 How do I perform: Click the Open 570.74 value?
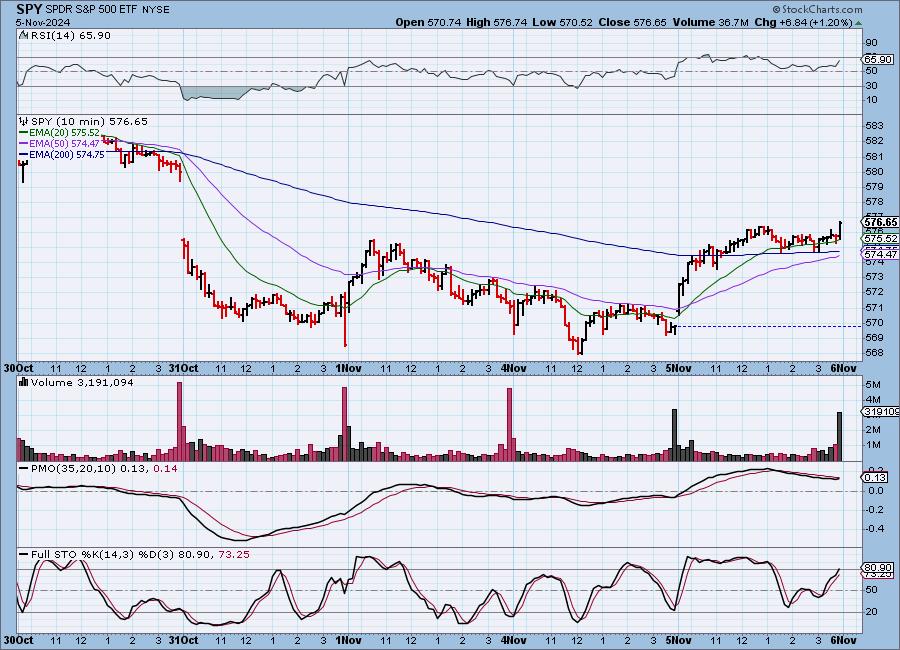click(428, 22)
